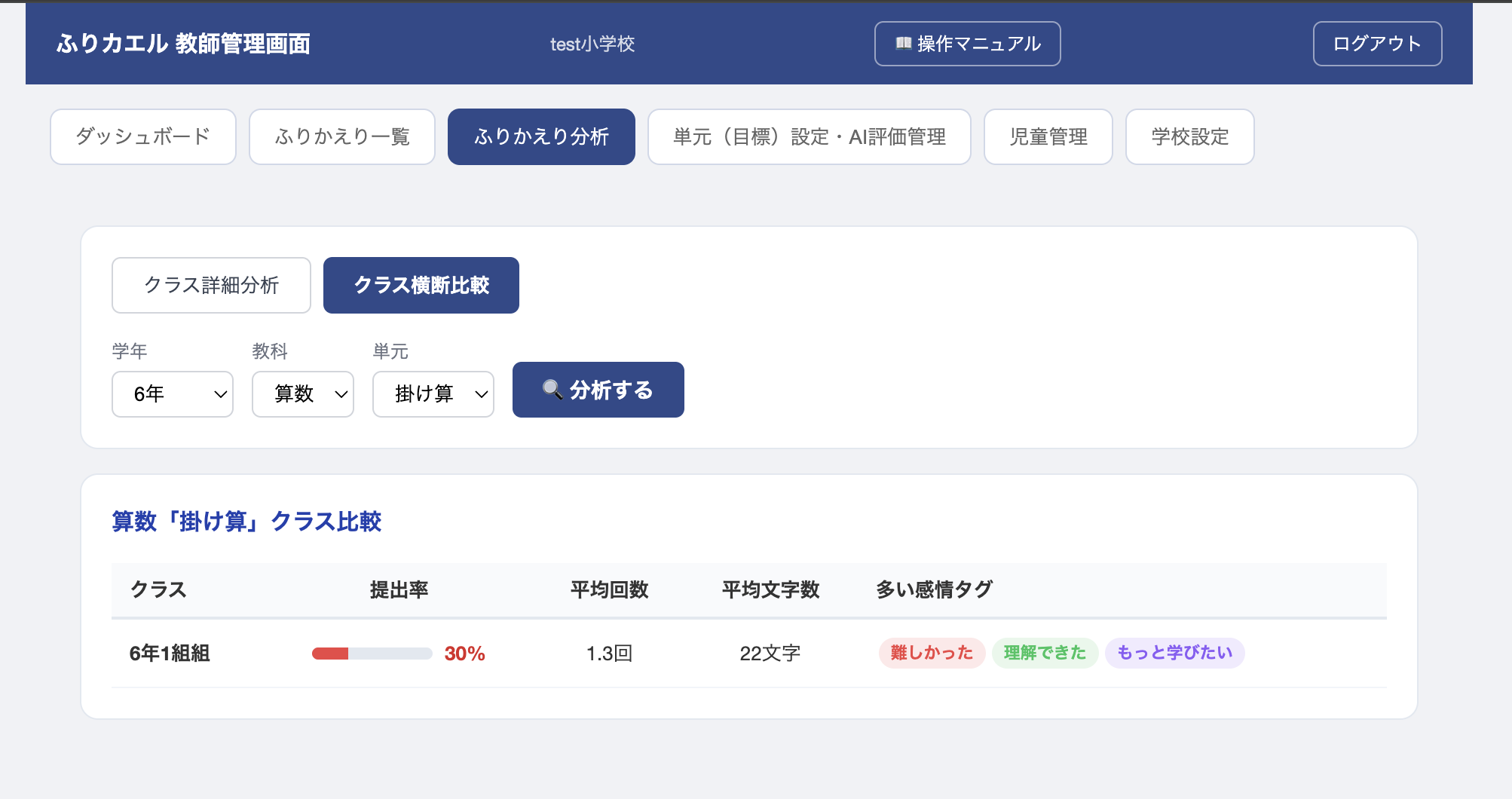Switch to the 学校設定 tab
This screenshot has height=799, width=1512.
point(1189,136)
